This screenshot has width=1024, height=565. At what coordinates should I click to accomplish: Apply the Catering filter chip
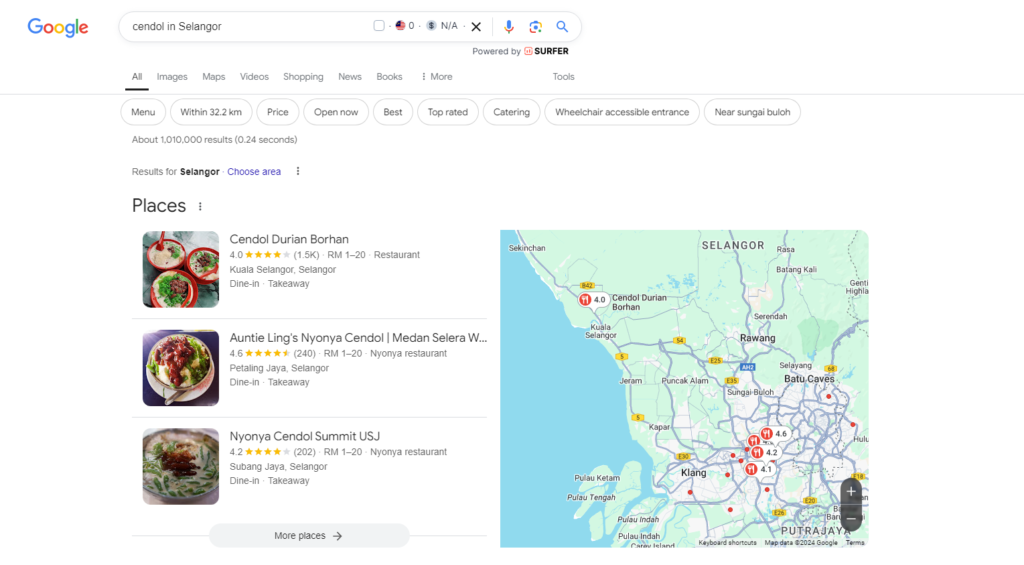pos(511,112)
